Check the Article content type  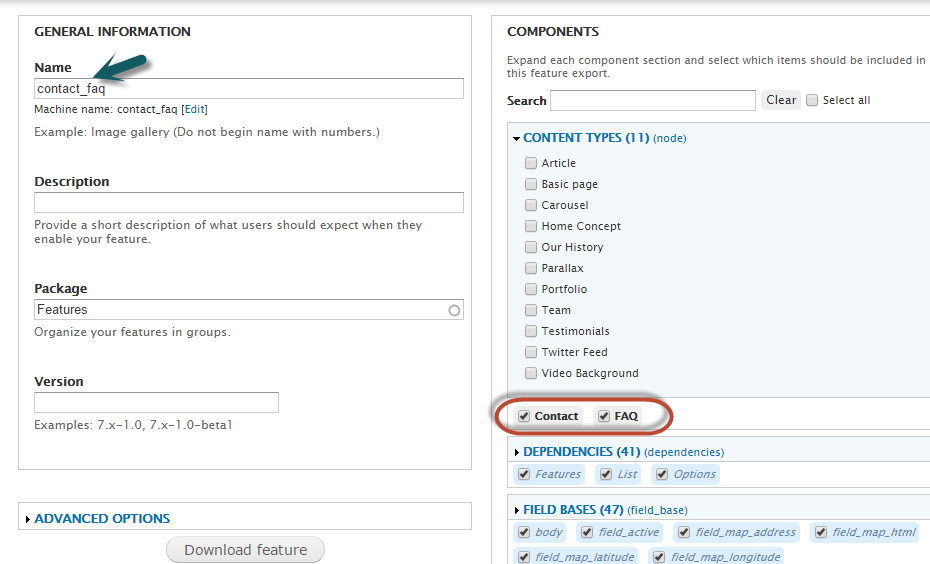[531, 163]
